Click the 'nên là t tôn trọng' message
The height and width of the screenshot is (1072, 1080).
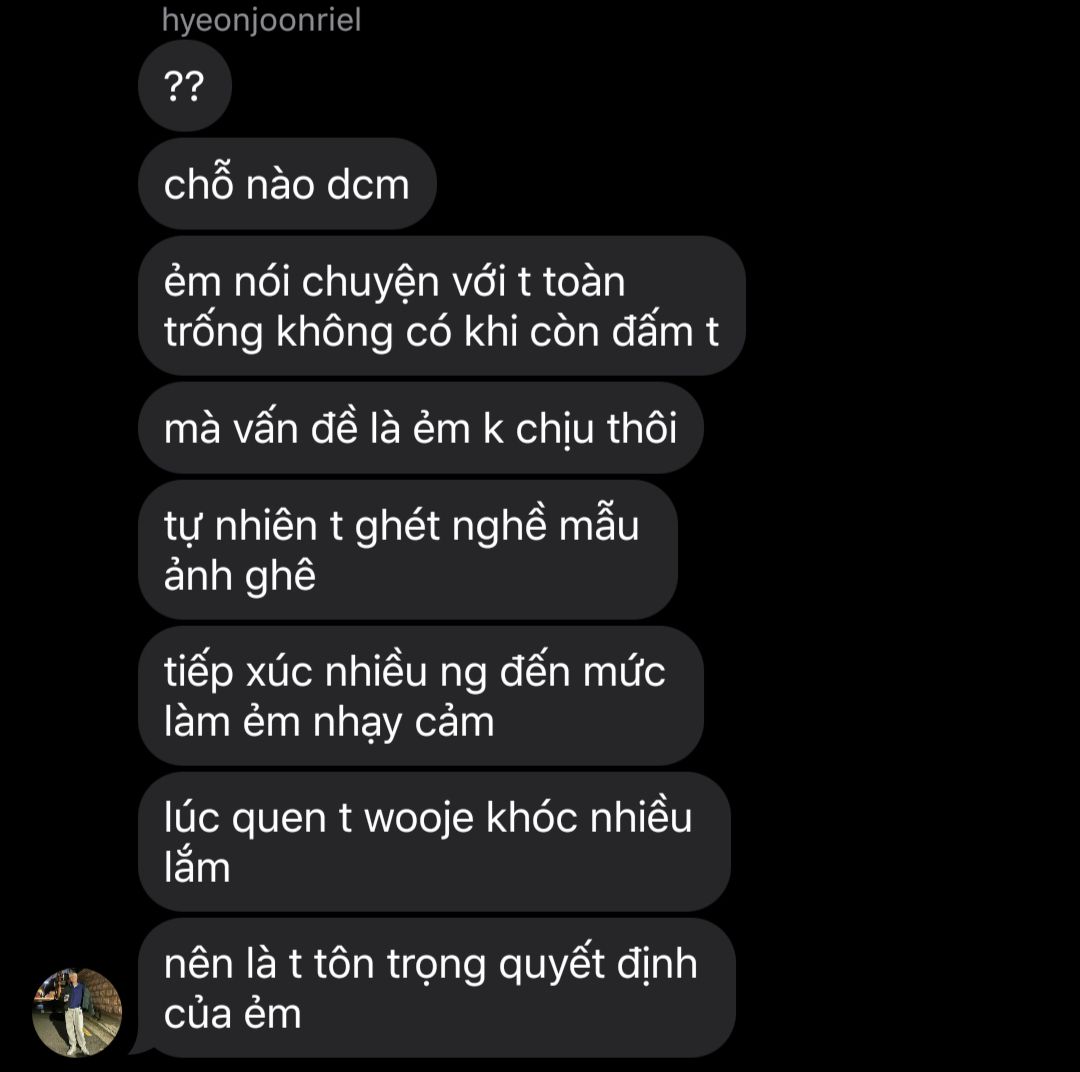[x=437, y=988]
